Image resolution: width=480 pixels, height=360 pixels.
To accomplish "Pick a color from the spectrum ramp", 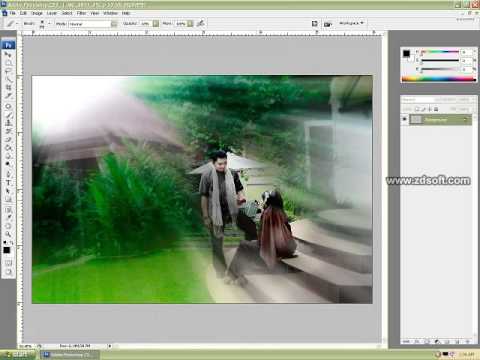I will coord(439,79).
